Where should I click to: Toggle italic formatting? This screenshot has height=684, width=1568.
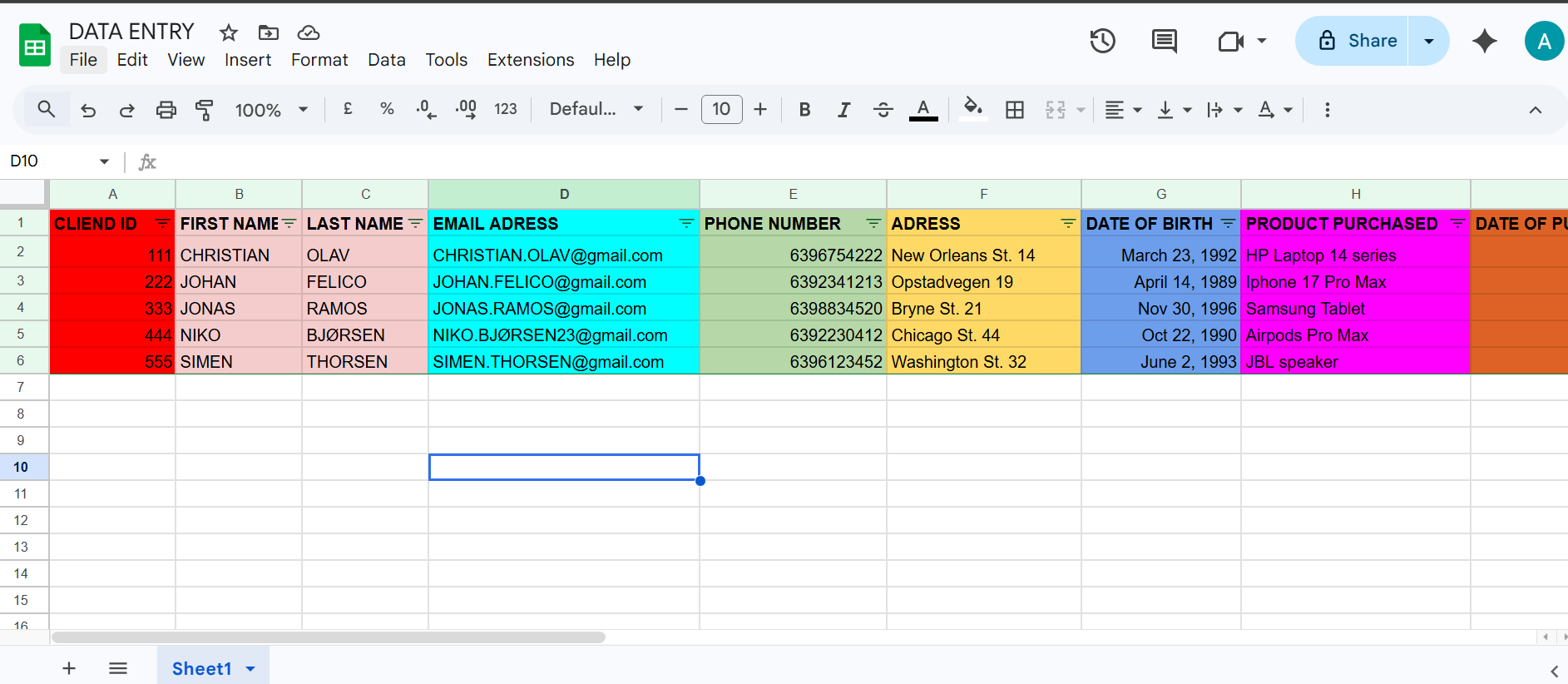pos(843,110)
